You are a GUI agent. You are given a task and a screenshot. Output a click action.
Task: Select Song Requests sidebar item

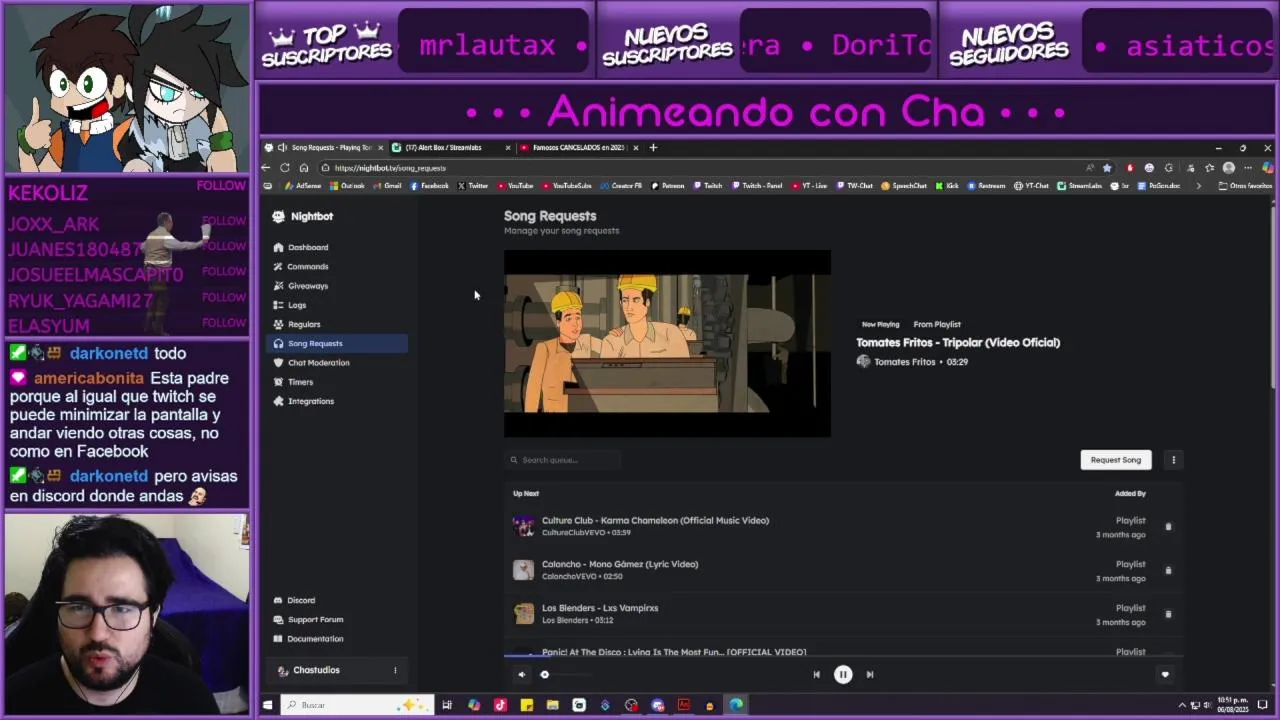pos(337,343)
